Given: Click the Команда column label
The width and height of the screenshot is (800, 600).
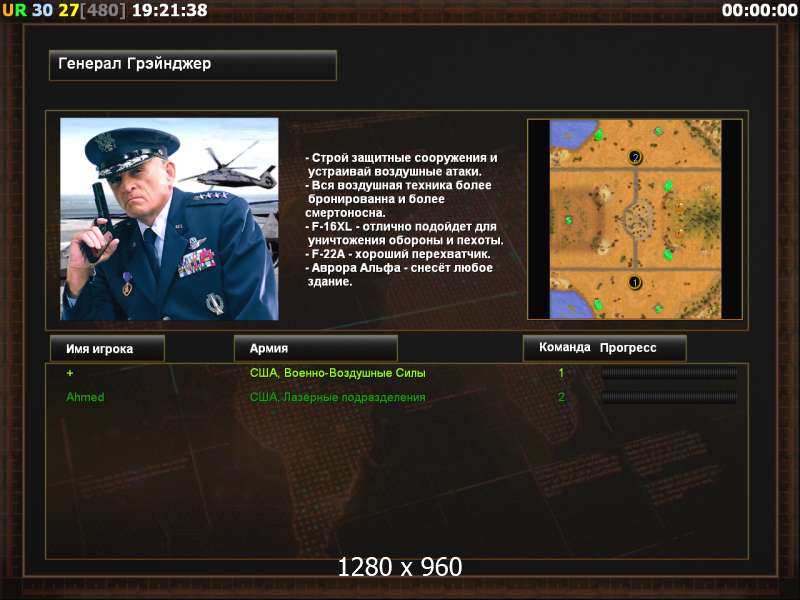Looking at the screenshot, I should coord(564,347).
